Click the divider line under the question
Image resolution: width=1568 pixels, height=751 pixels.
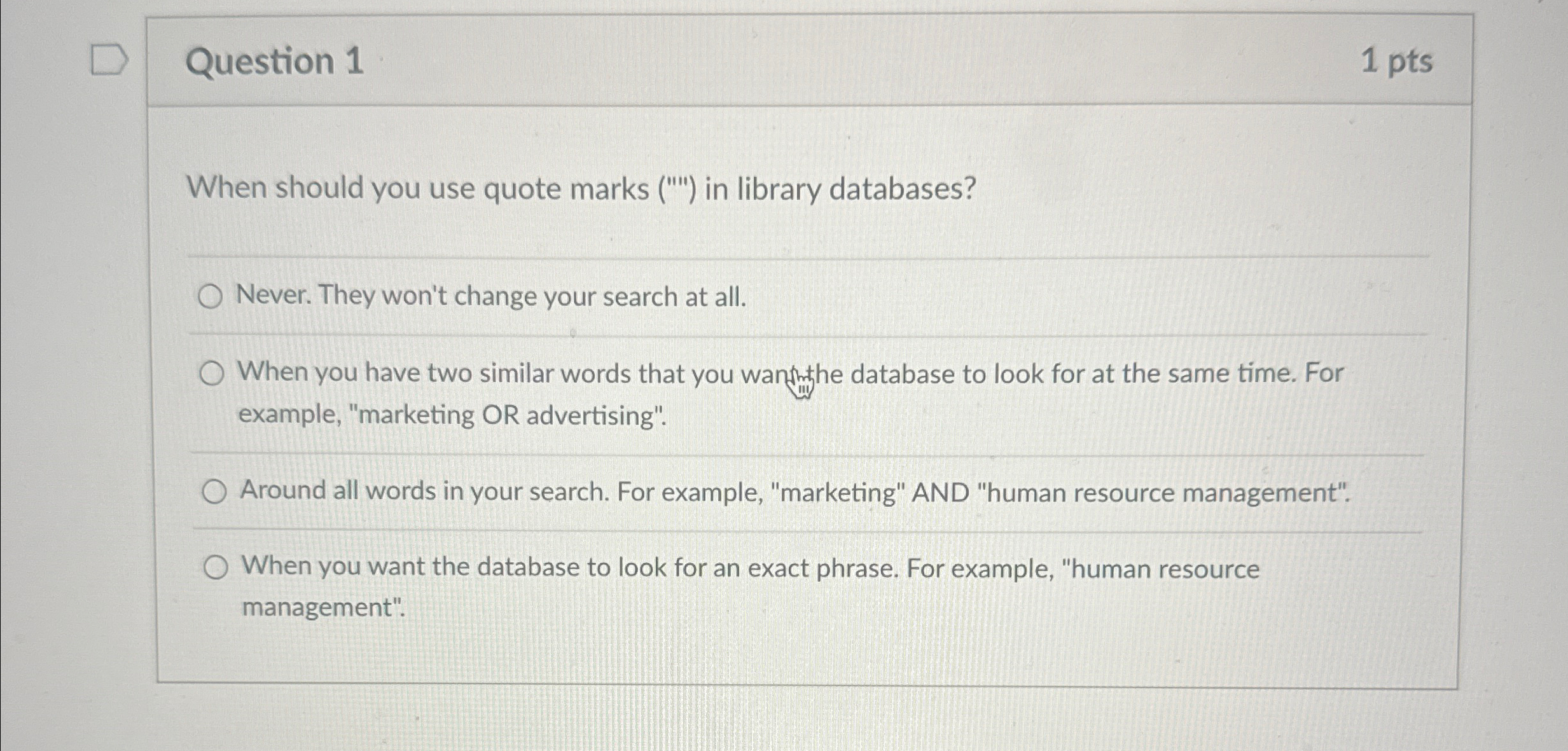point(763,257)
